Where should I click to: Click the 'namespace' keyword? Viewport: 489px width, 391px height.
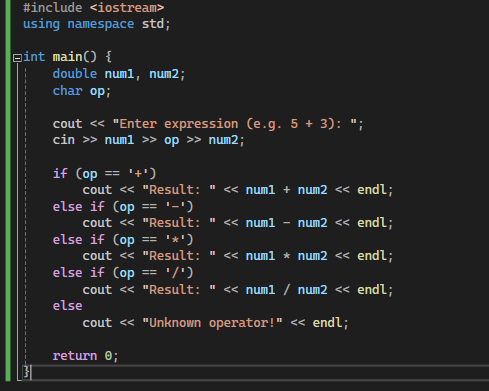tap(101, 24)
